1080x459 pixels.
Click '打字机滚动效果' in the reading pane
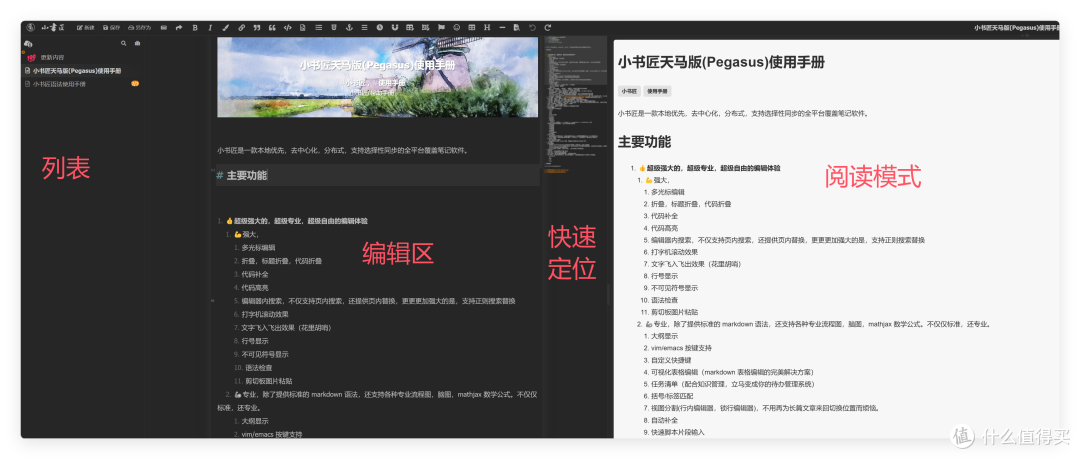672,252
